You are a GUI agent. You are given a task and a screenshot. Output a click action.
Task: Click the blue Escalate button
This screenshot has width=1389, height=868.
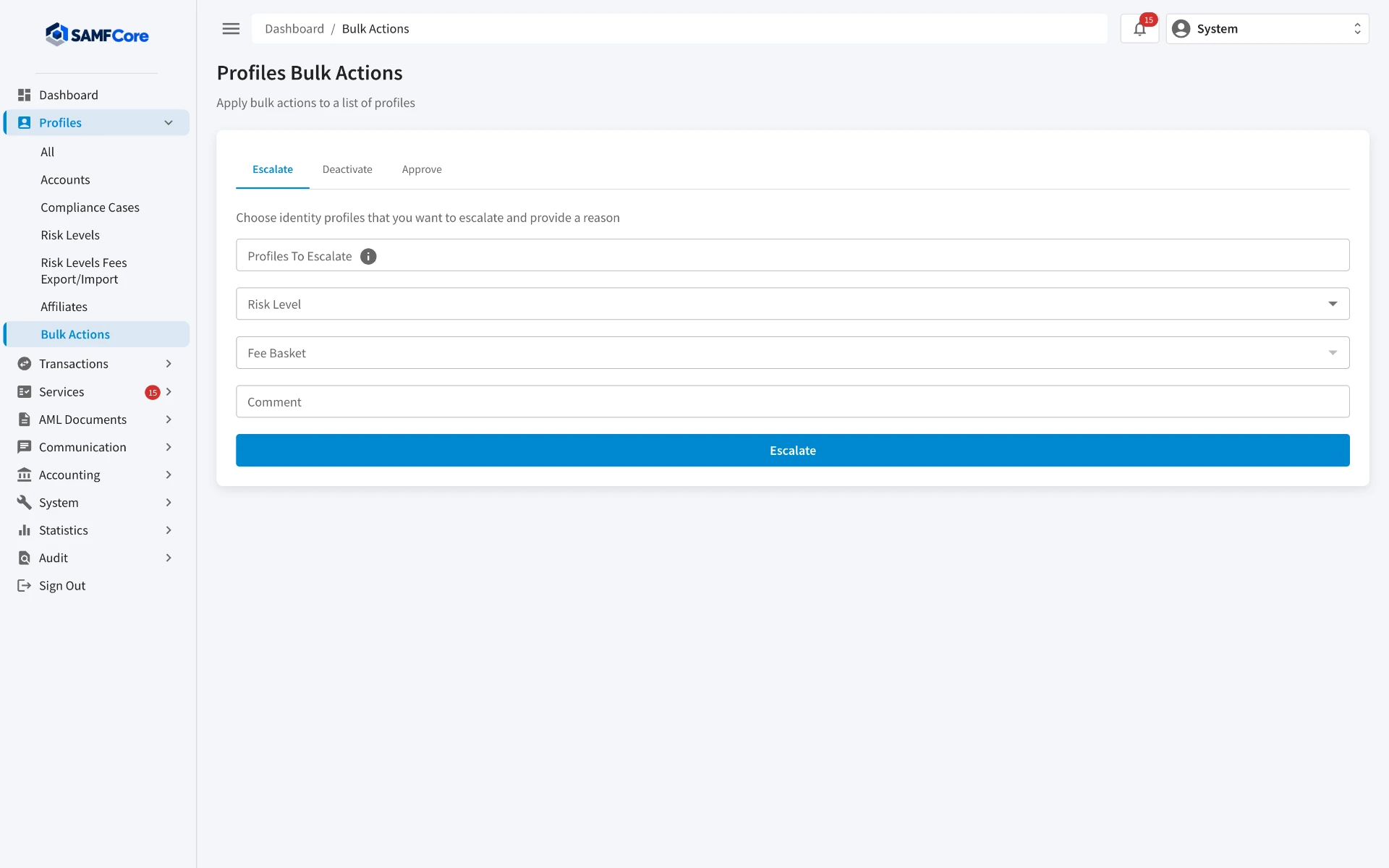792,450
